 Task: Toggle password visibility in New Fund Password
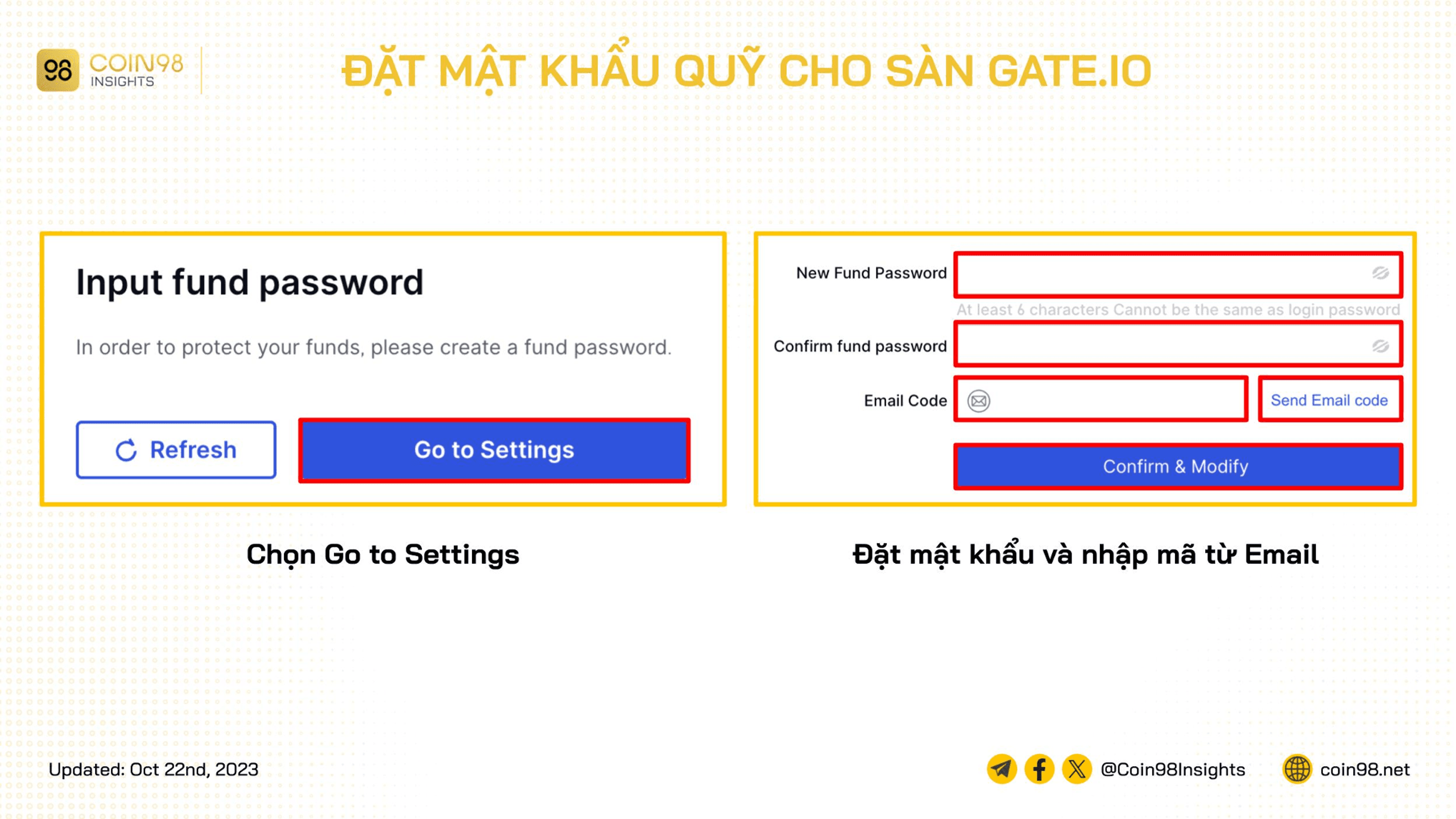tap(1381, 273)
